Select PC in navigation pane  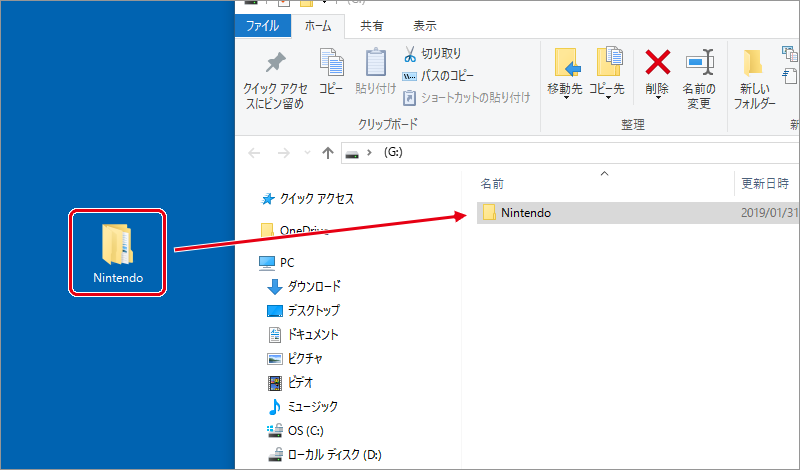277,263
